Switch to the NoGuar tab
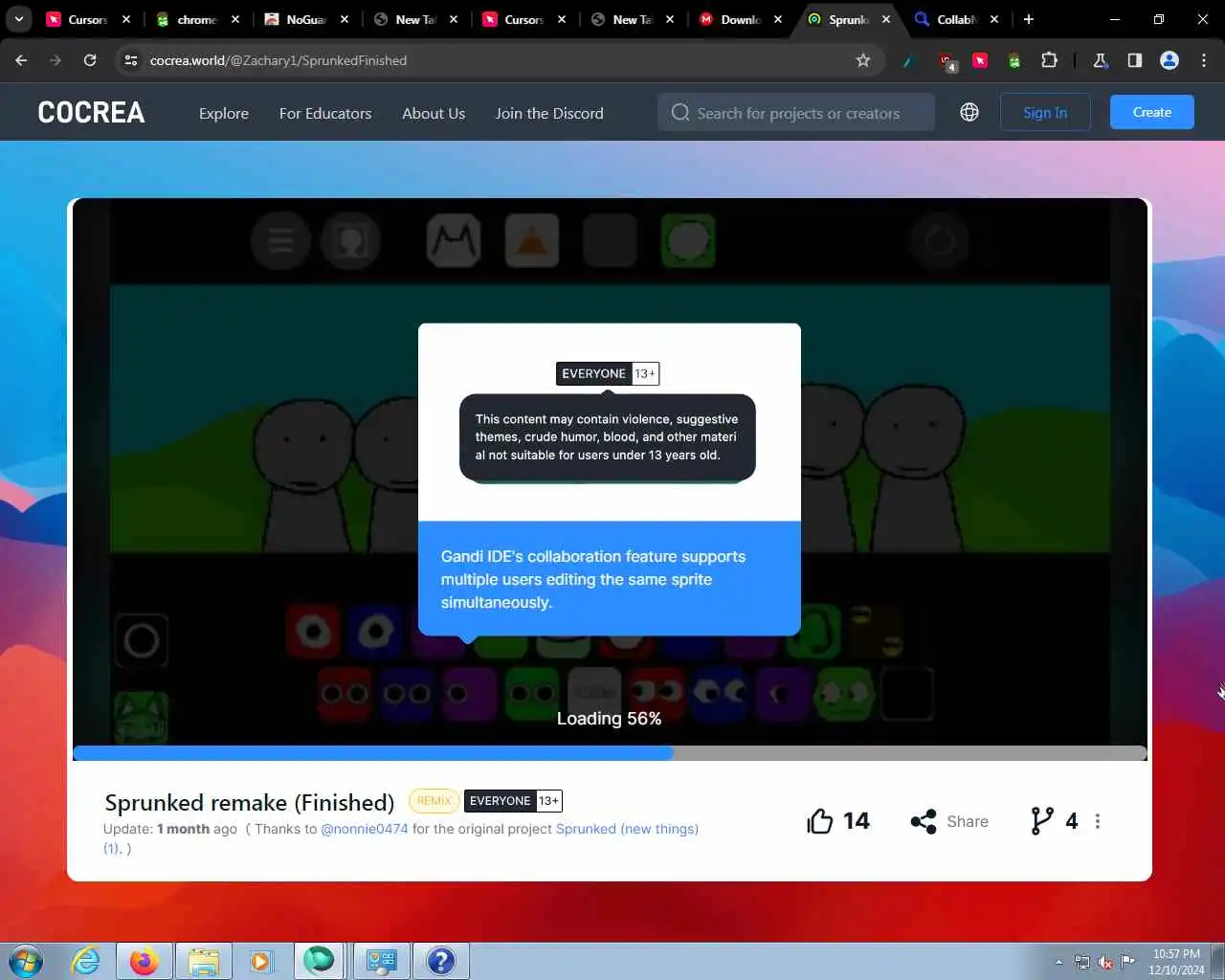The image size is (1225, 980). point(307,19)
